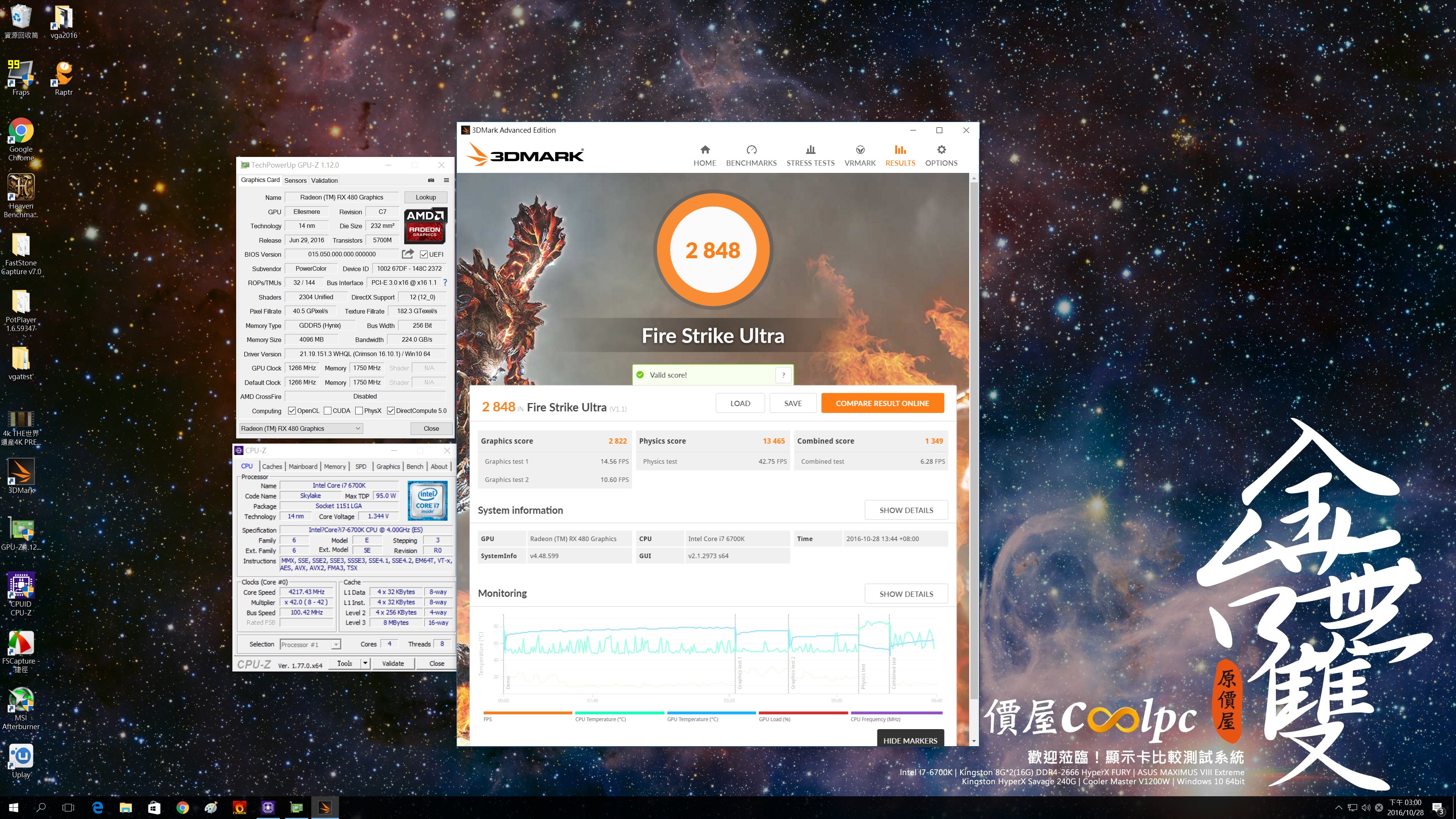Click the CPU-Z Tools button

pos(345,663)
